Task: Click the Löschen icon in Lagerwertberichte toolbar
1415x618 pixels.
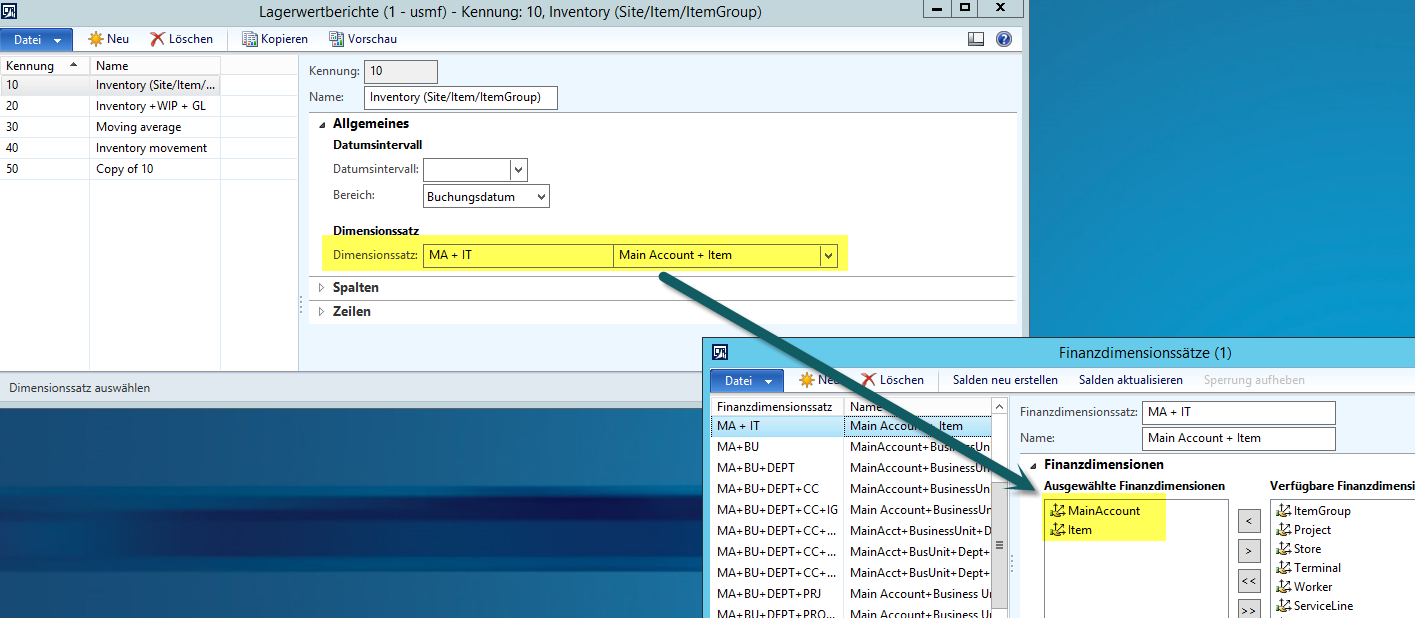Action: [x=158, y=39]
